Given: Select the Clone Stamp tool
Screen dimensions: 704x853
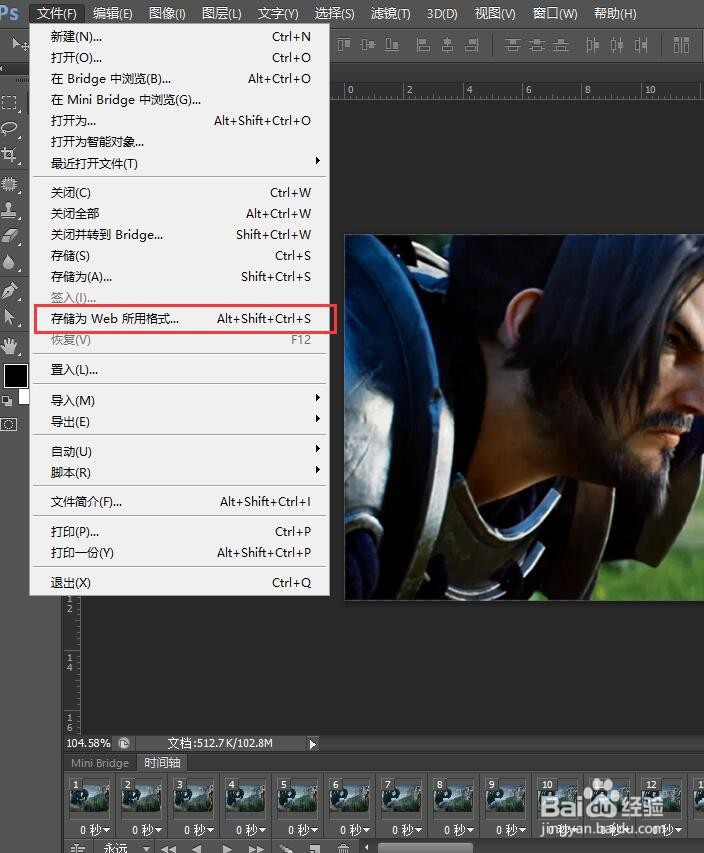Looking at the screenshot, I should (x=9, y=210).
